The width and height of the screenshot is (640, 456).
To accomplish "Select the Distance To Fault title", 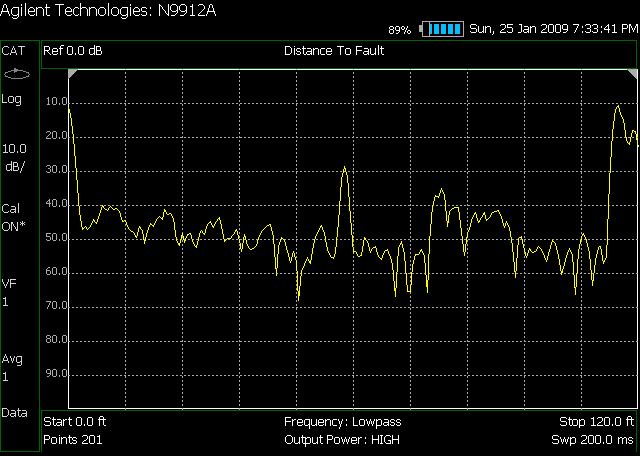I will coord(334,50).
